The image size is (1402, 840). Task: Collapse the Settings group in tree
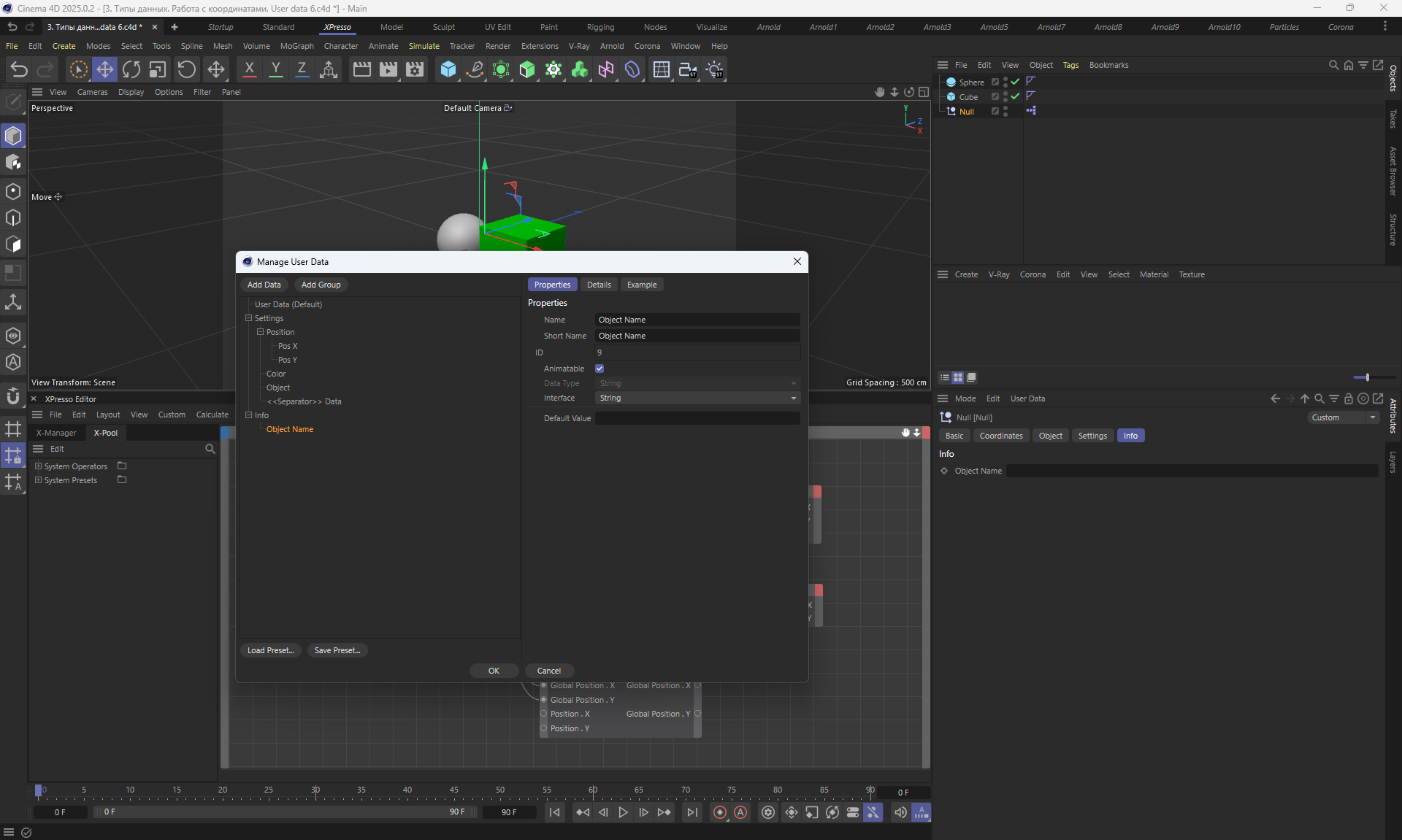pos(248,318)
